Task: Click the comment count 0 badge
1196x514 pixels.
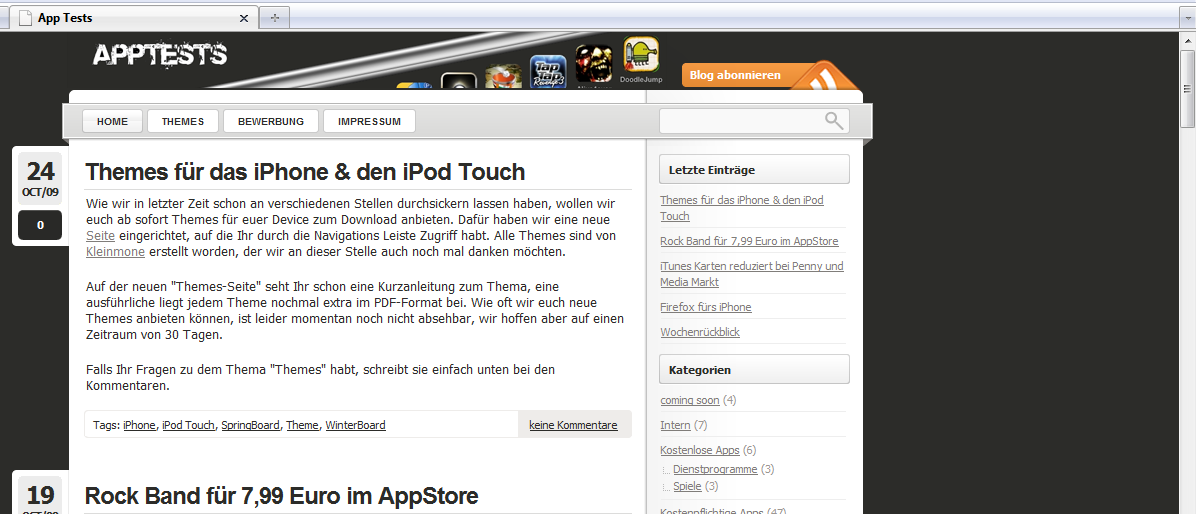Action: [x=40, y=225]
